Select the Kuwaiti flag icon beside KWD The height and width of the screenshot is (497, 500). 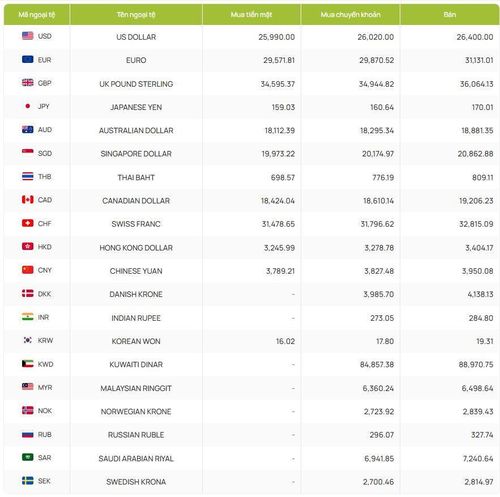coord(28,364)
